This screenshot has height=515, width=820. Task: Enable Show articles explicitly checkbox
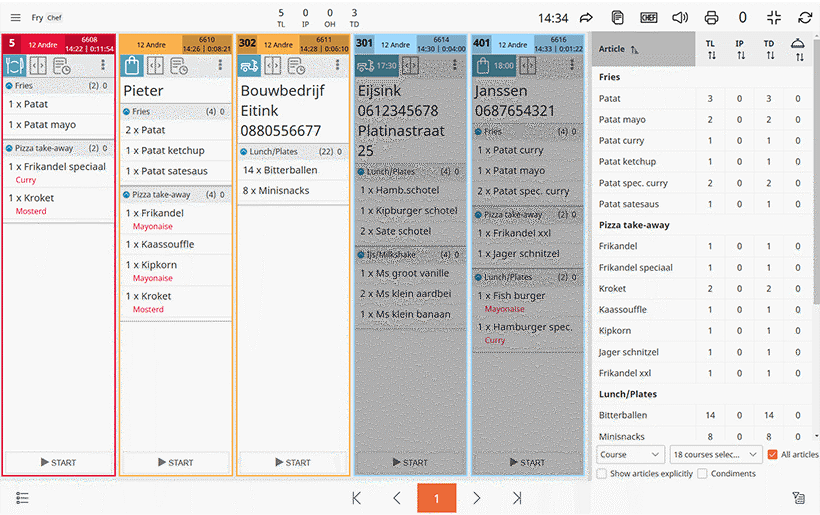point(601,474)
